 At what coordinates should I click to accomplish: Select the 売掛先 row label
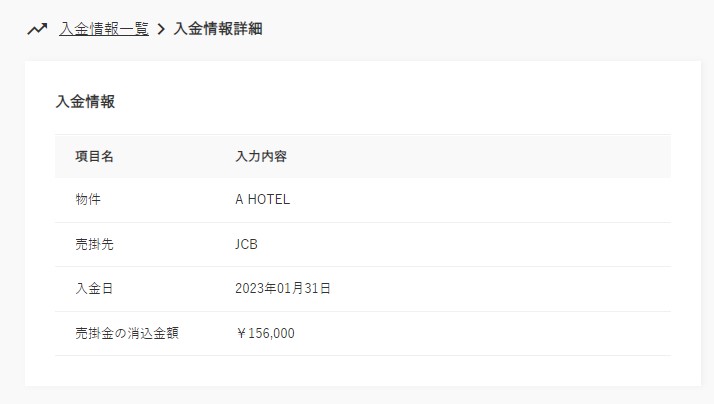[95, 244]
